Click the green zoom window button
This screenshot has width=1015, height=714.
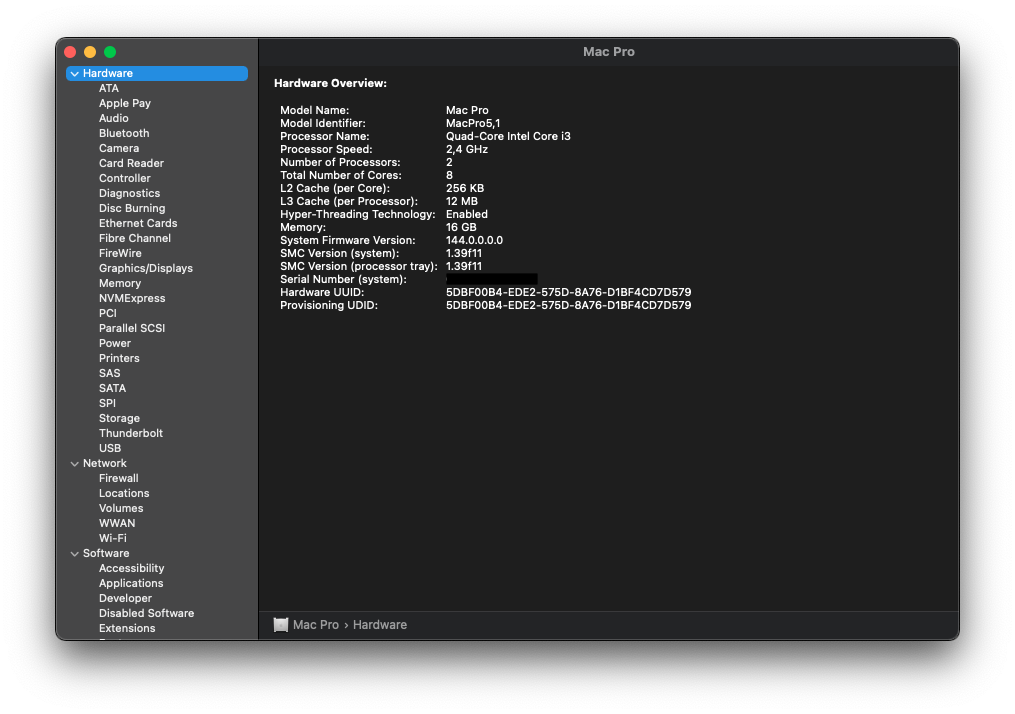[x=110, y=52]
